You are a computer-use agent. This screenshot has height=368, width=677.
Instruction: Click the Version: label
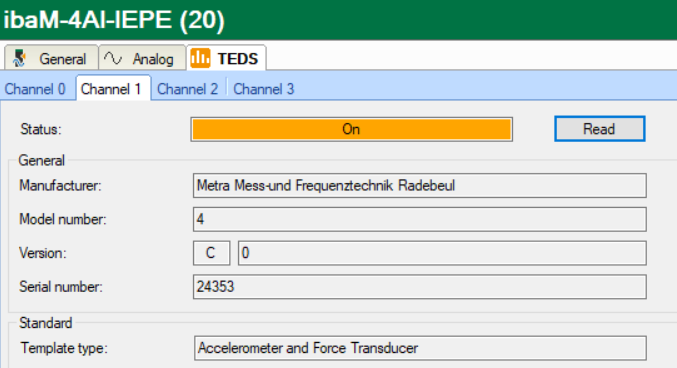43,253
